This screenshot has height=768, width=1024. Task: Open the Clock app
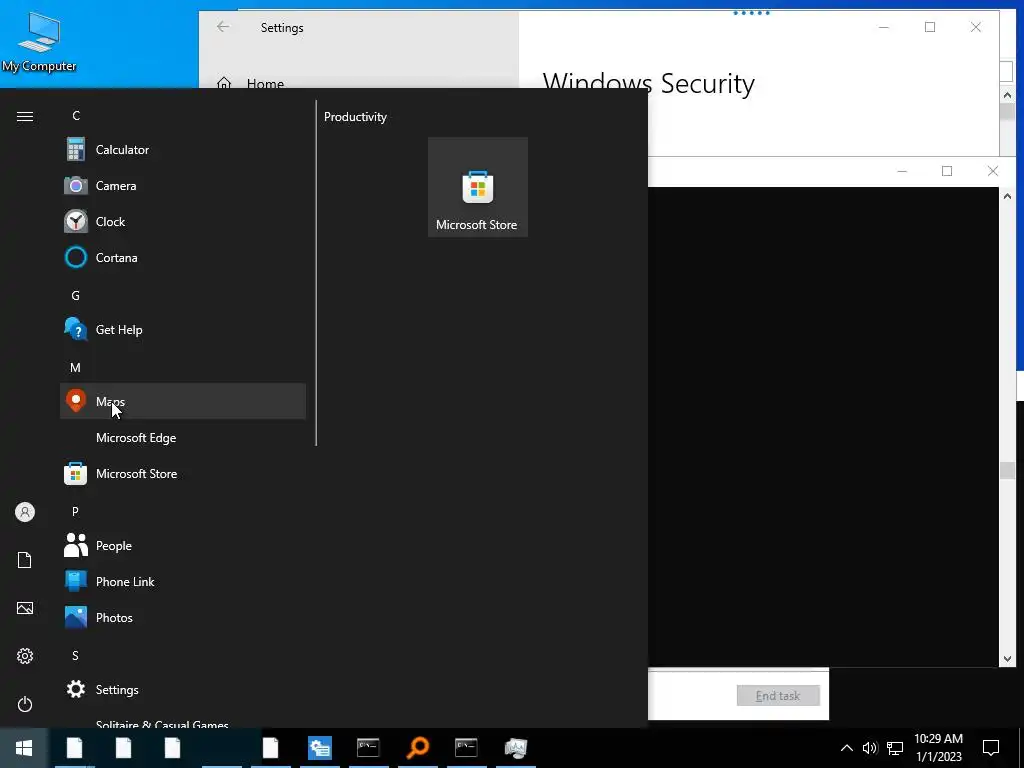tap(183, 221)
